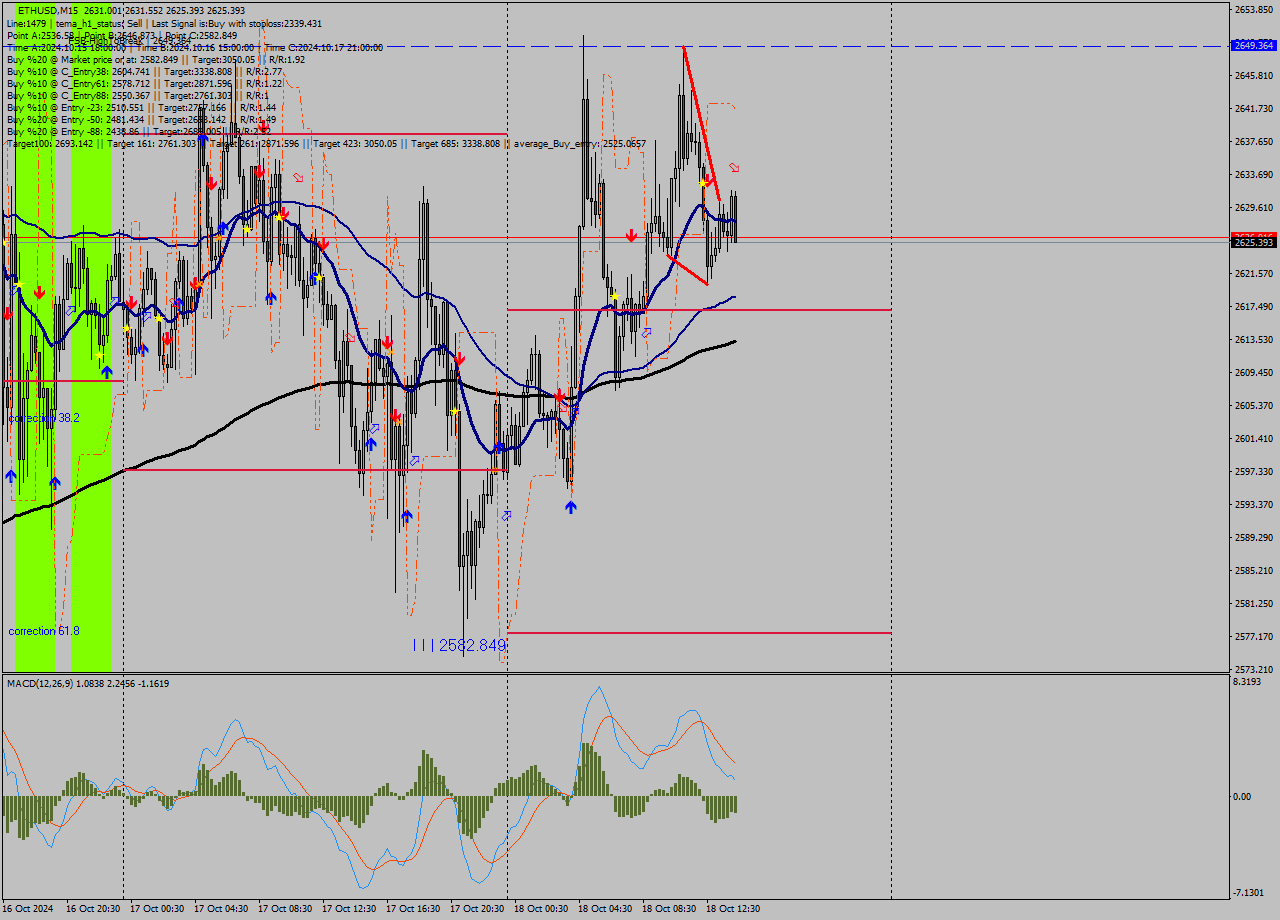Click time axis label '17 Oct 16:30'
The image size is (1280, 920).
[x=413, y=909]
